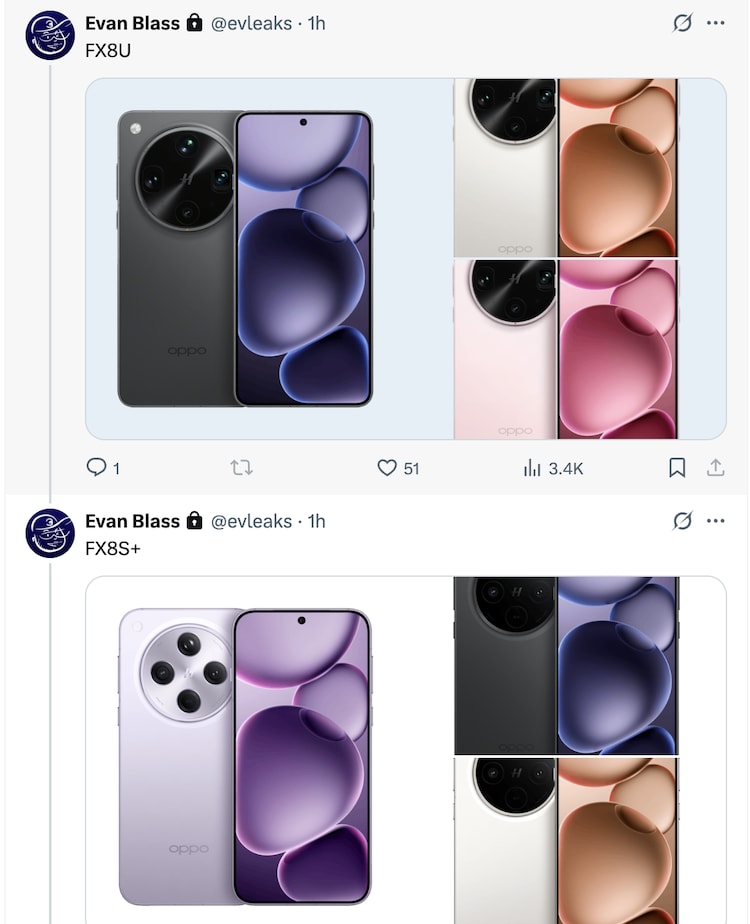
Task: Like the FX8U tweet
Action: click(x=387, y=467)
